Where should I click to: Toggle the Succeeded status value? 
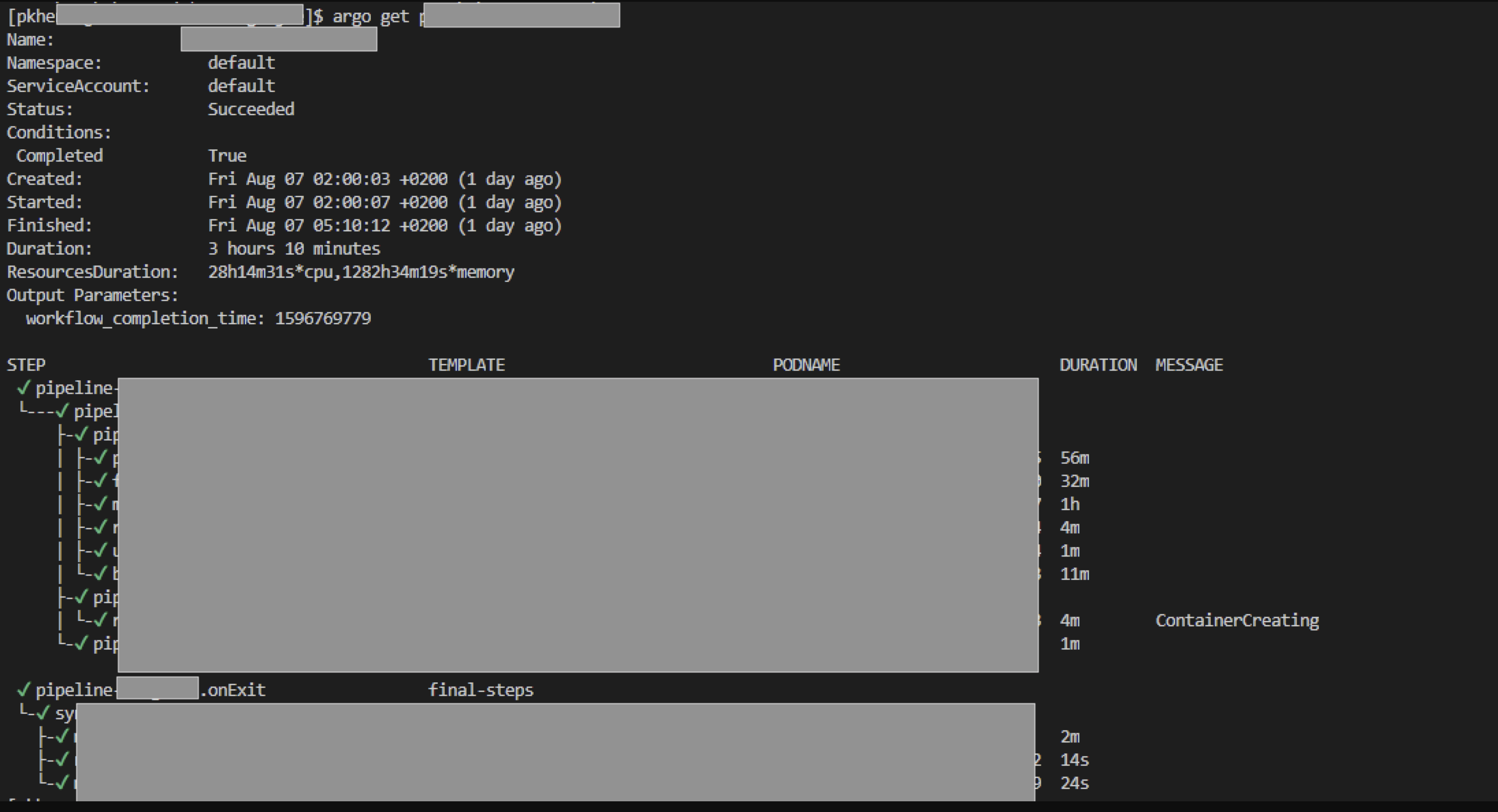point(251,109)
